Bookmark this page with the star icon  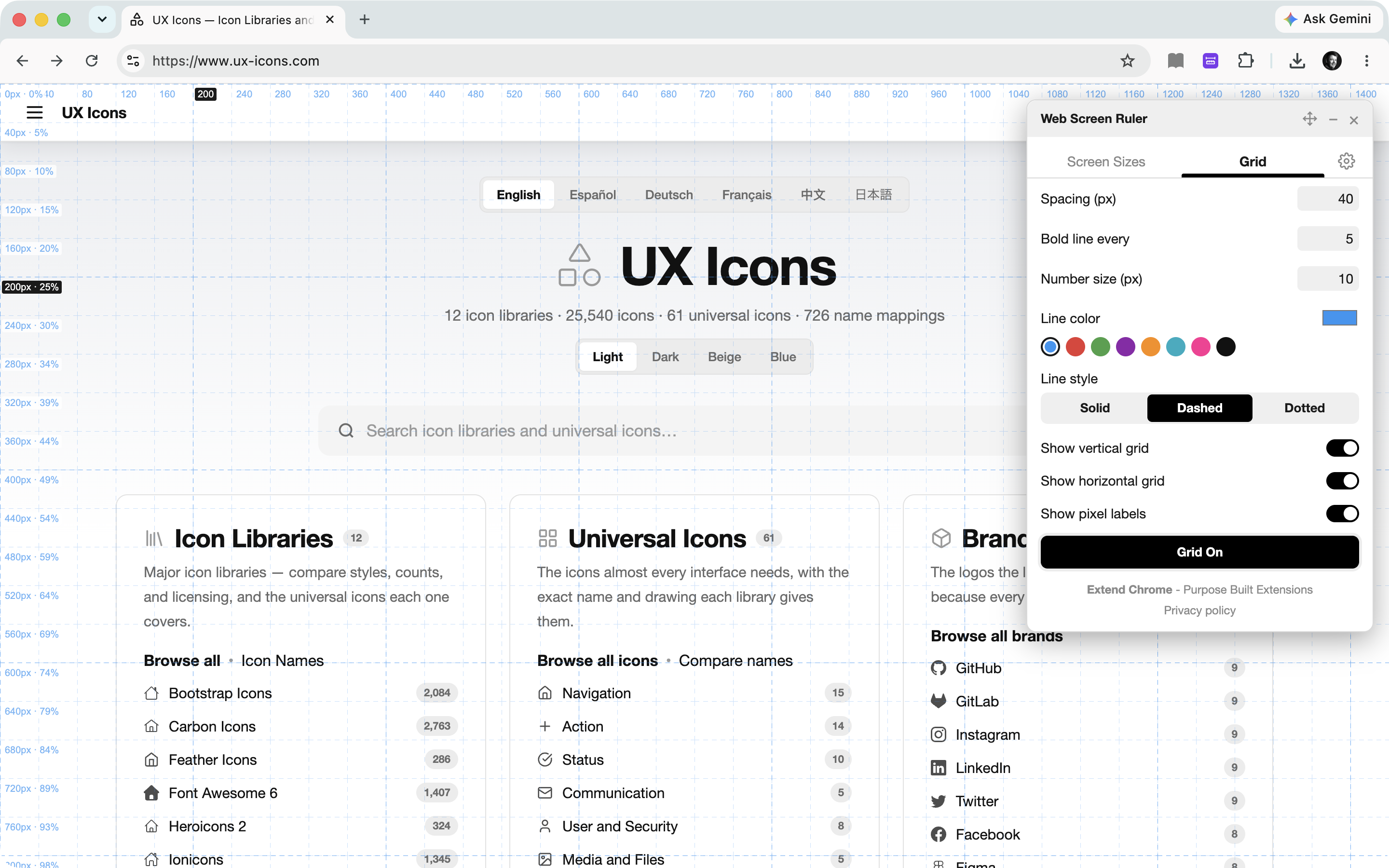point(1127,61)
